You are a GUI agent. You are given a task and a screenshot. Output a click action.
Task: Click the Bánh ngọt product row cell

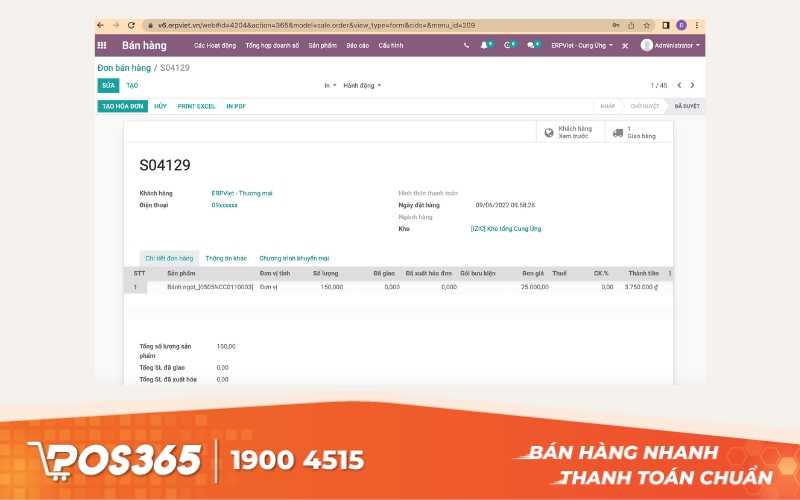(x=210, y=287)
